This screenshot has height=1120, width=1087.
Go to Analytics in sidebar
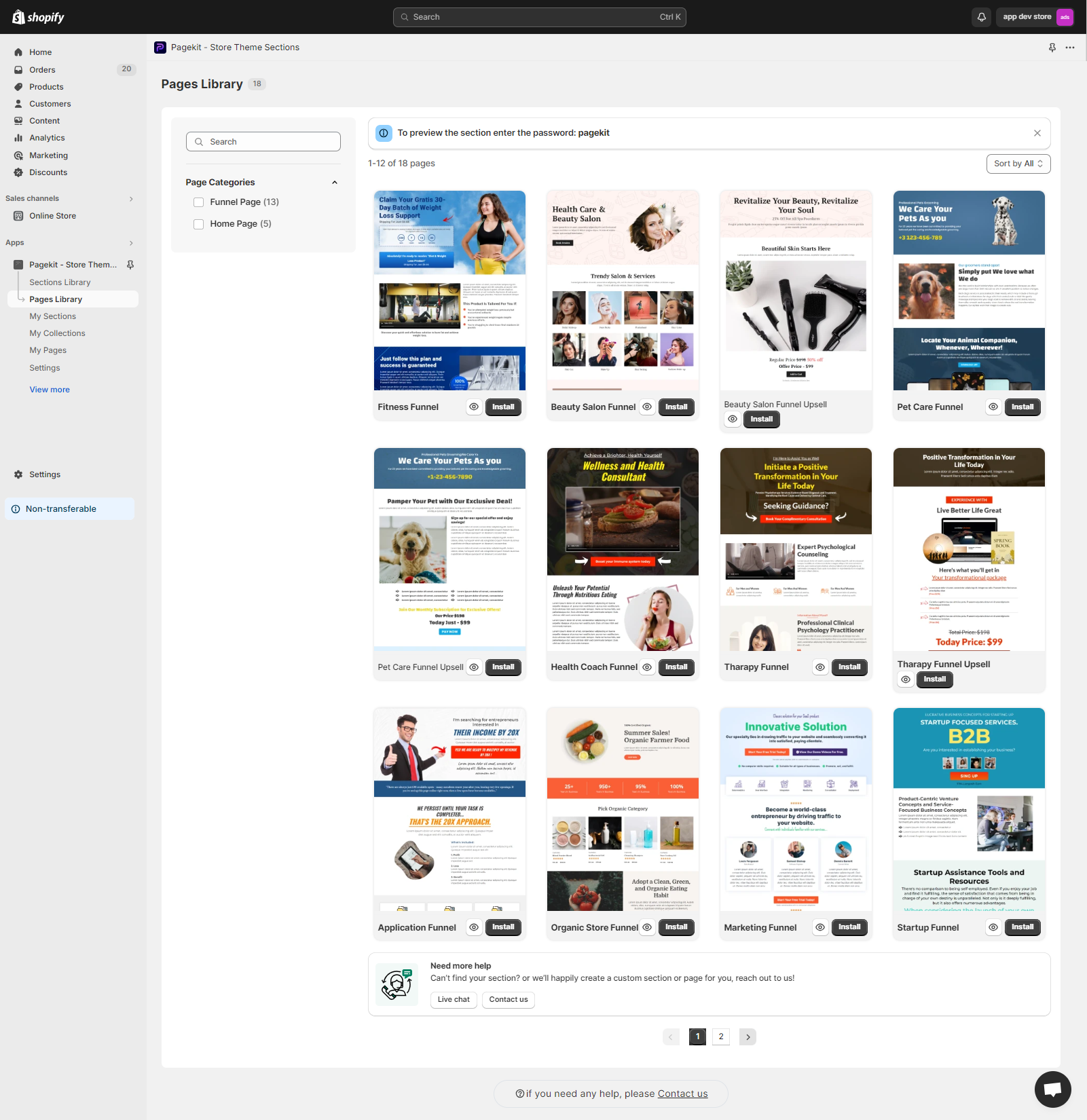click(x=47, y=138)
